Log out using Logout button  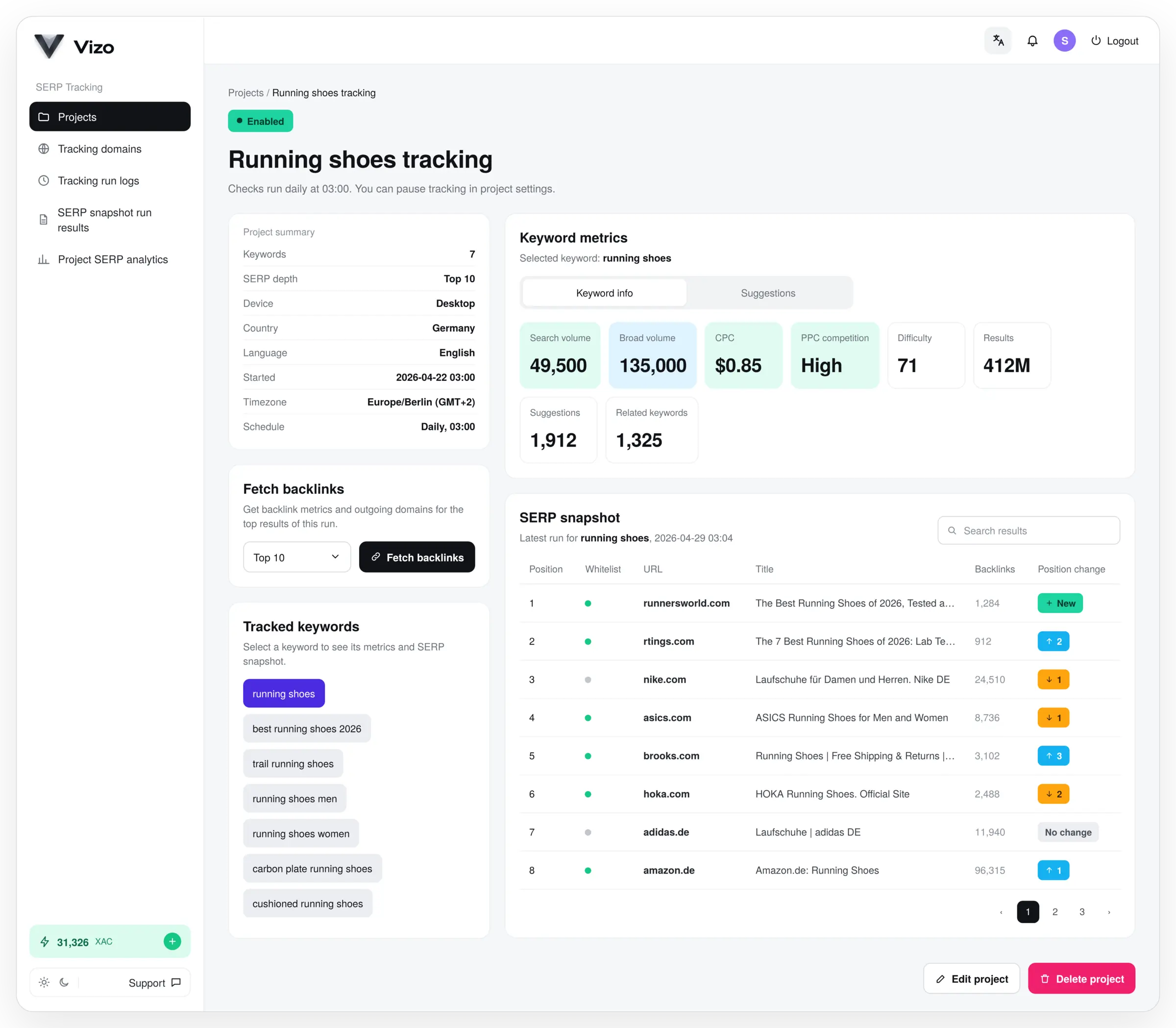pyautogui.click(x=1115, y=41)
